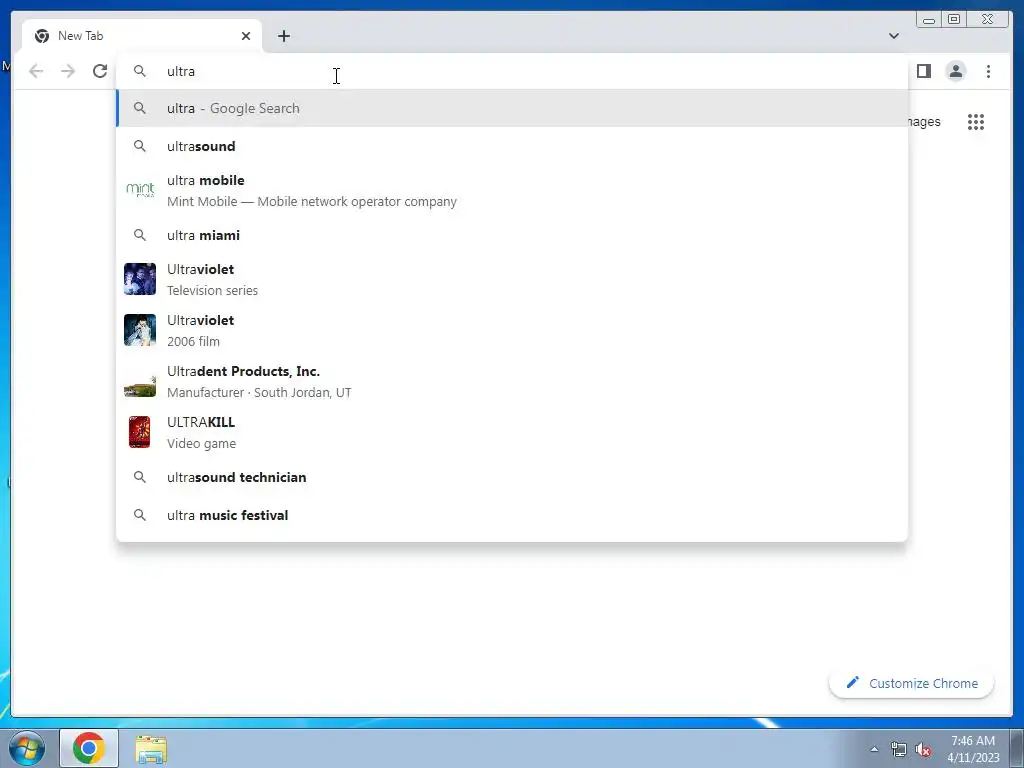
Task: Click Chrome icon in the taskbar
Action: tap(89, 748)
